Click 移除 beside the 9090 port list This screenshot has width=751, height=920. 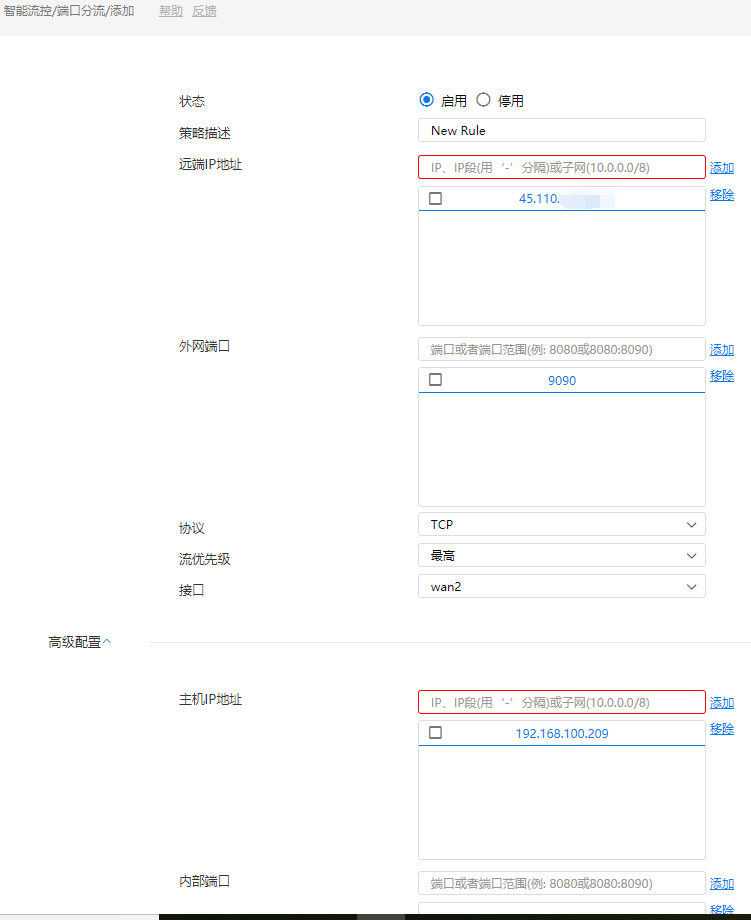(722, 376)
